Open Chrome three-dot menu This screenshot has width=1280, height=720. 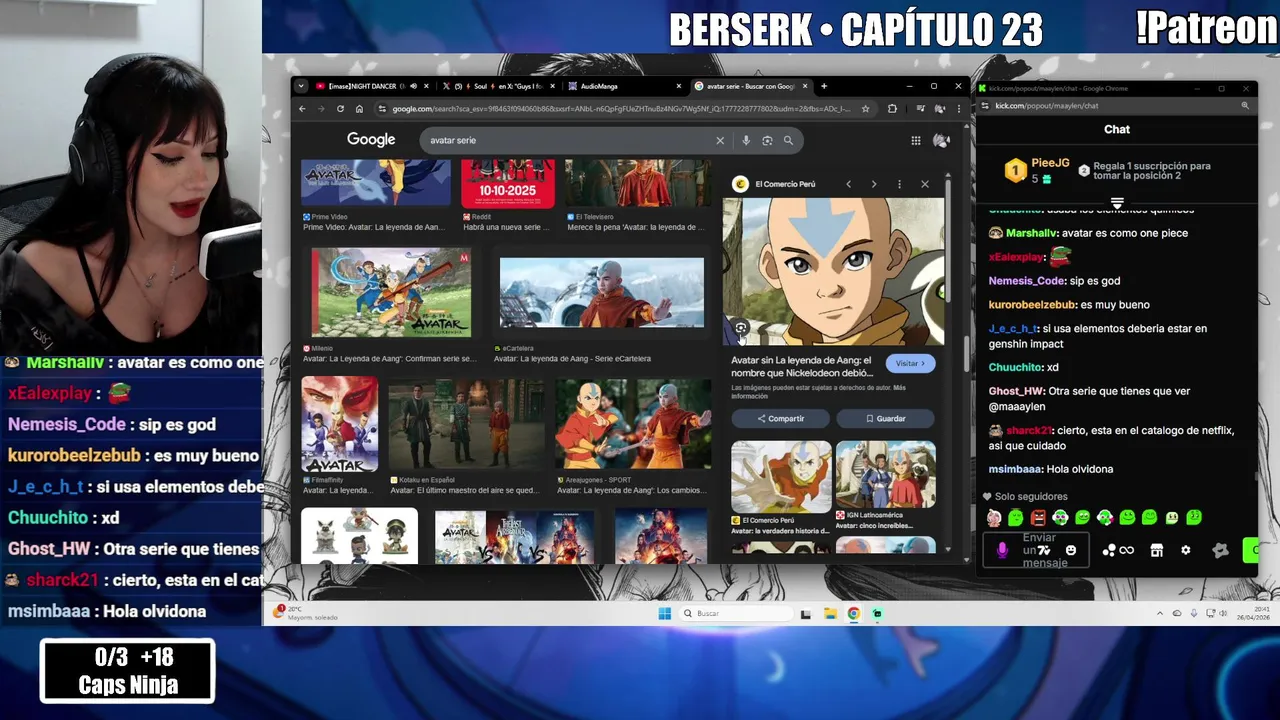click(x=957, y=109)
